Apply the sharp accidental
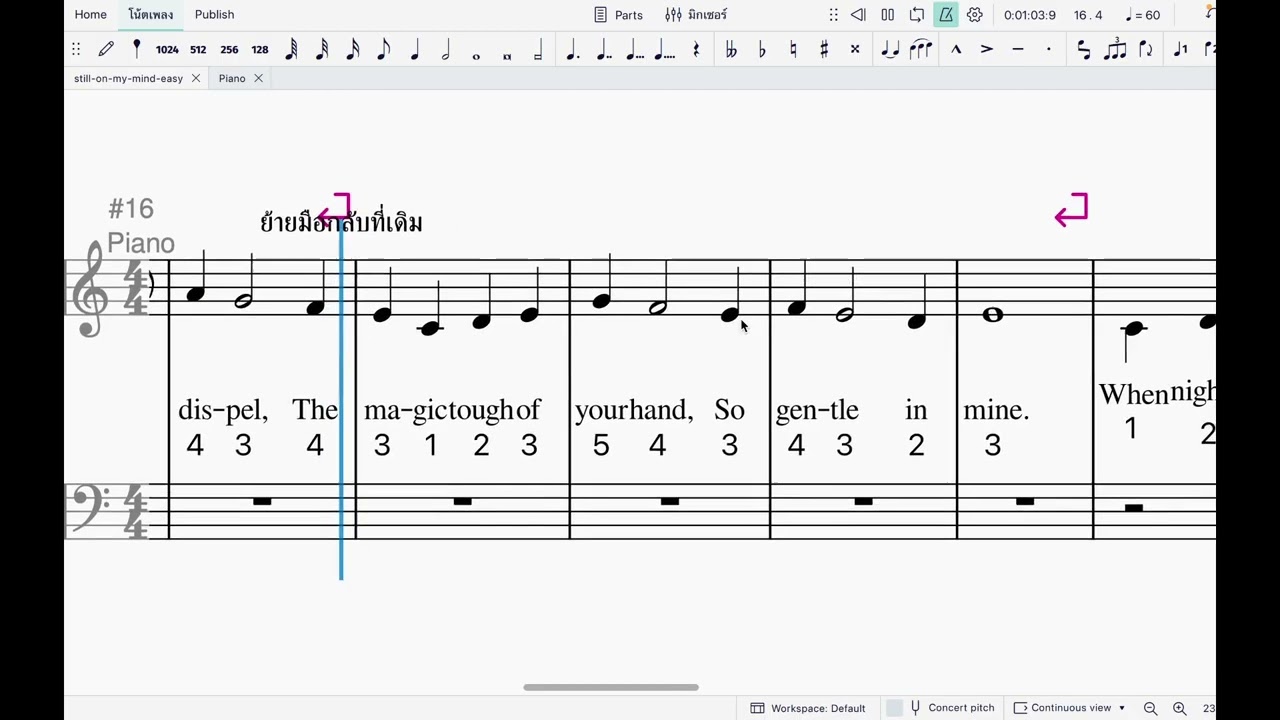This screenshot has height=720, width=1280. (x=824, y=49)
